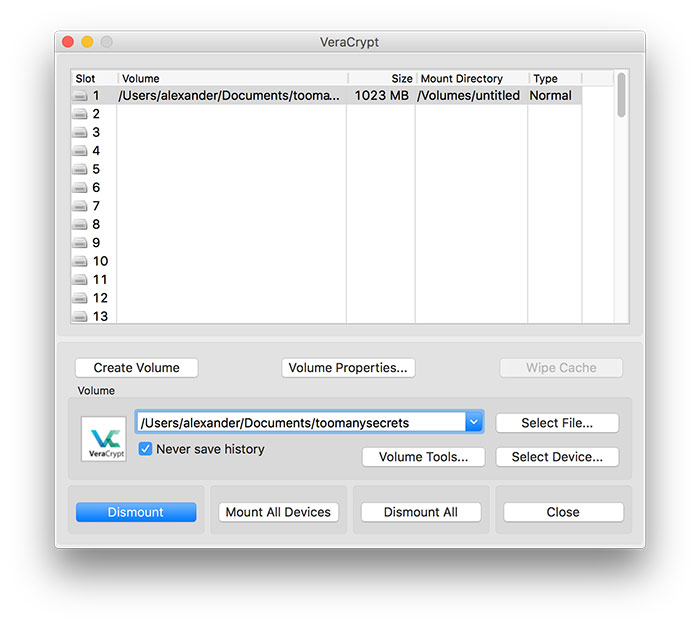Sort list by Volume column header
The image size is (700, 626).
233,79
